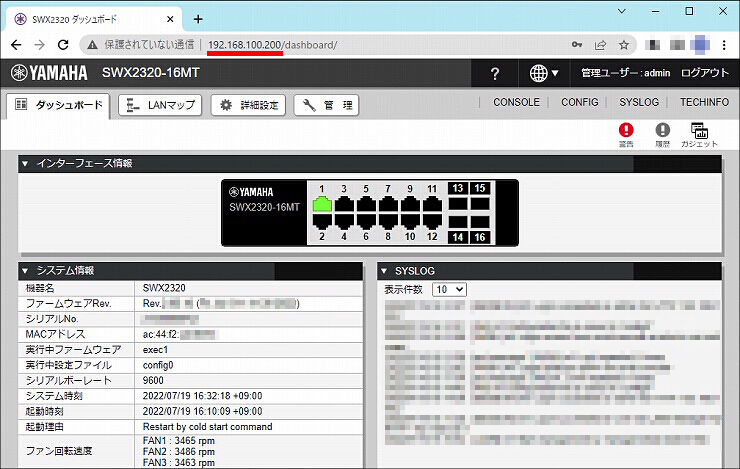Viewport: 740px width, 469px height.
Task: Open the 詳細設定 tab
Action: (248, 105)
